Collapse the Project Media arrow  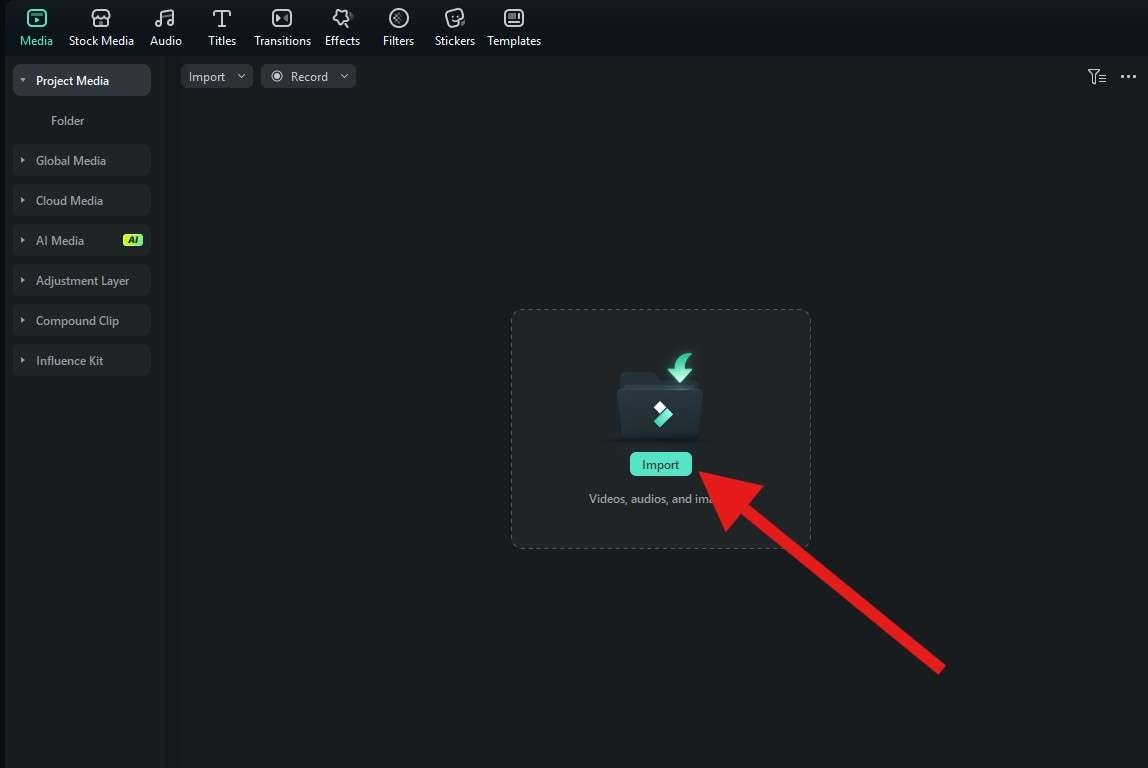click(x=23, y=80)
